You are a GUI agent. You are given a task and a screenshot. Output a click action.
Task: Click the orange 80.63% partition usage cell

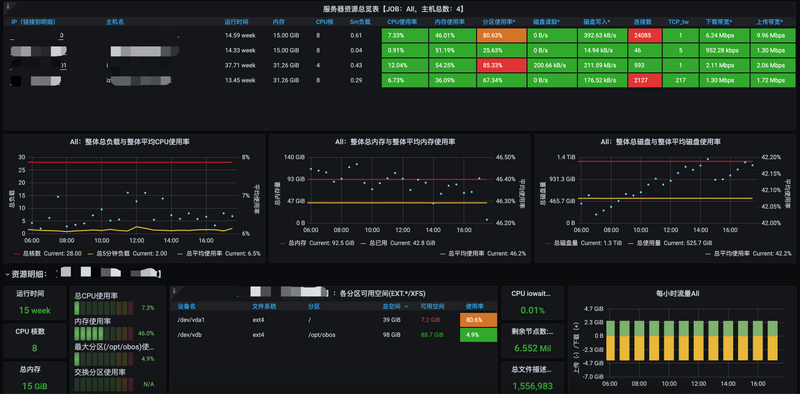click(x=501, y=35)
